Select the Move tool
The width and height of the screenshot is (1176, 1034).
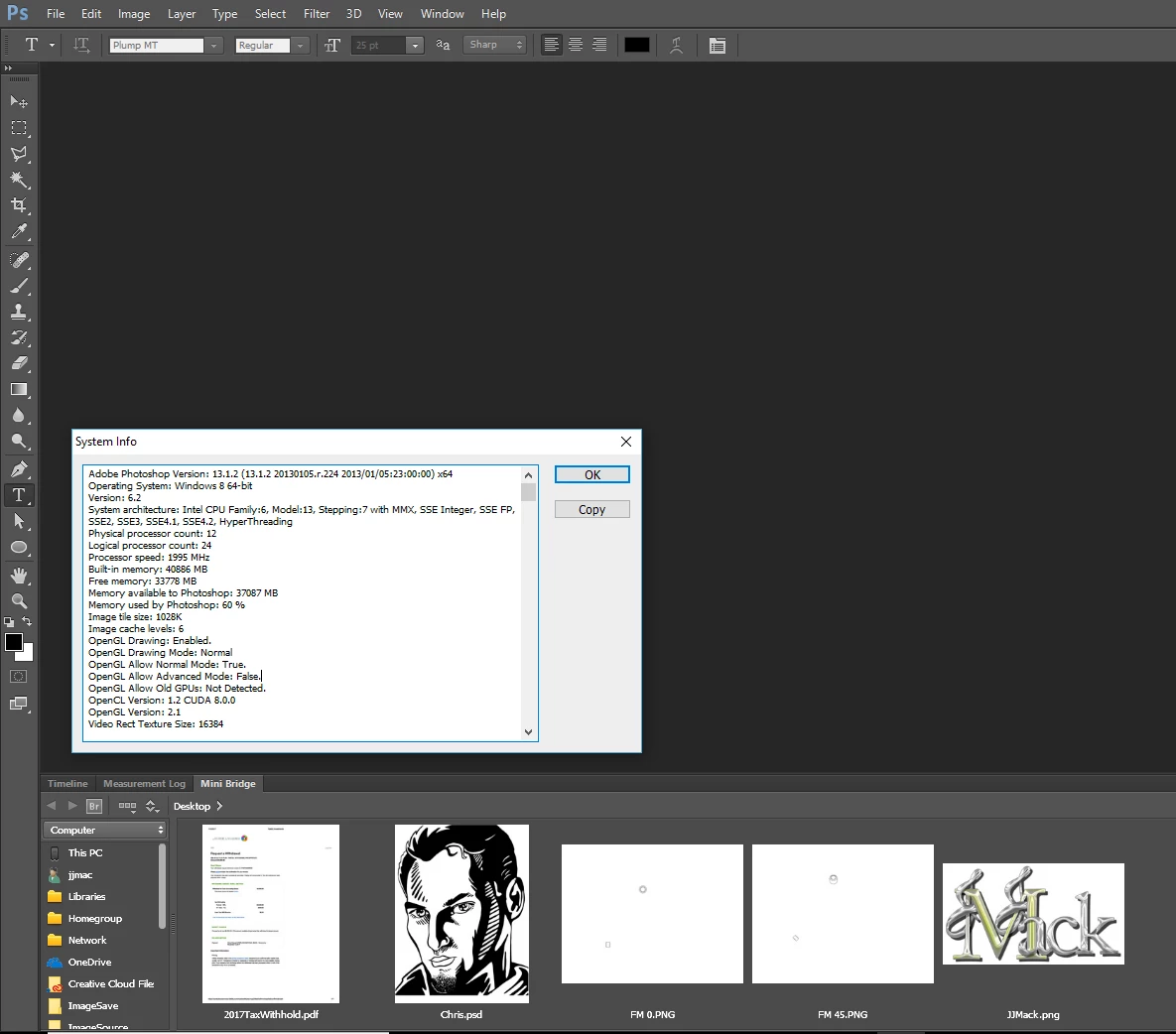pyautogui.click(x=19, y=101)
